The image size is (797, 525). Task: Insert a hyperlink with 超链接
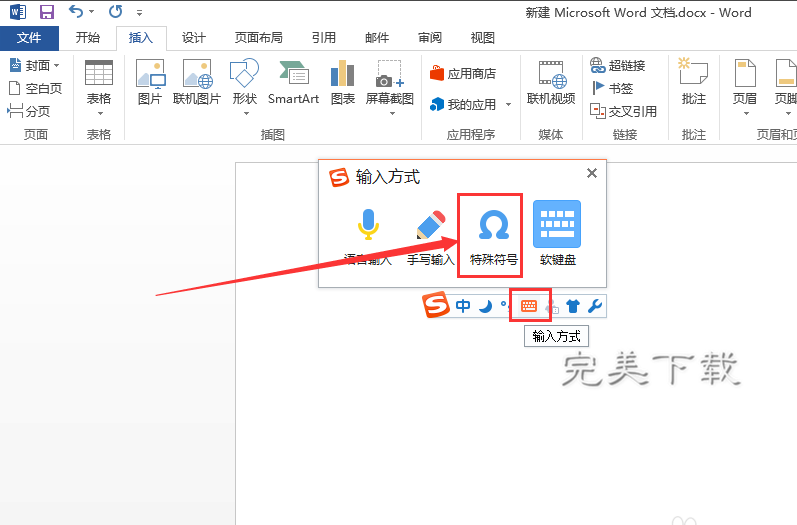[x=618, y=65]
